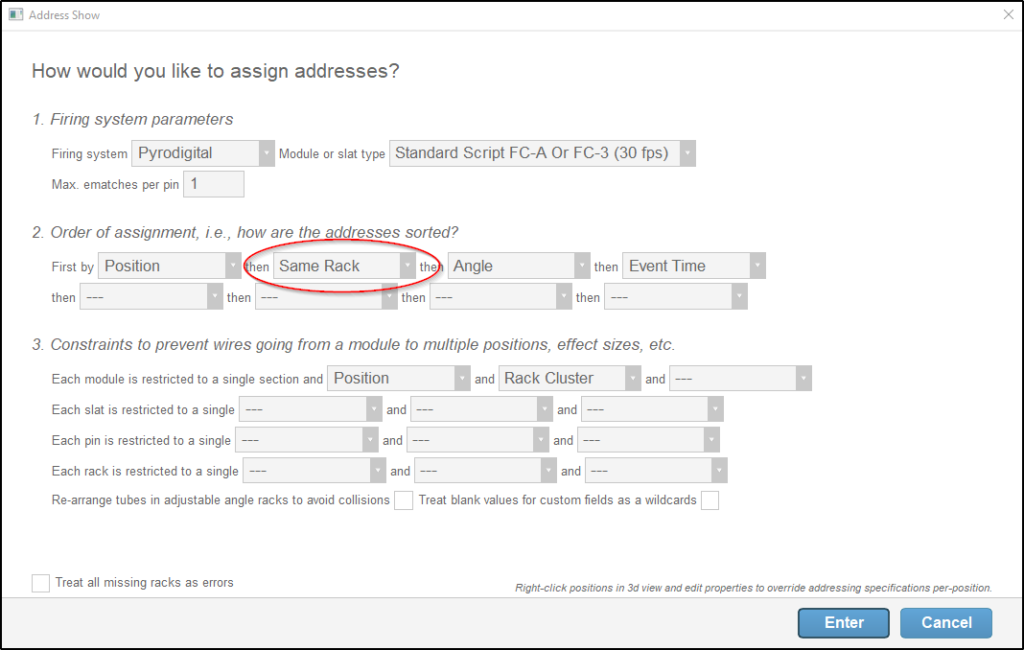Click Cancel to dismiss the dialog
The height and width of the screenshot is (650, 1024).
pyautogui.click(x=945, y=622)
